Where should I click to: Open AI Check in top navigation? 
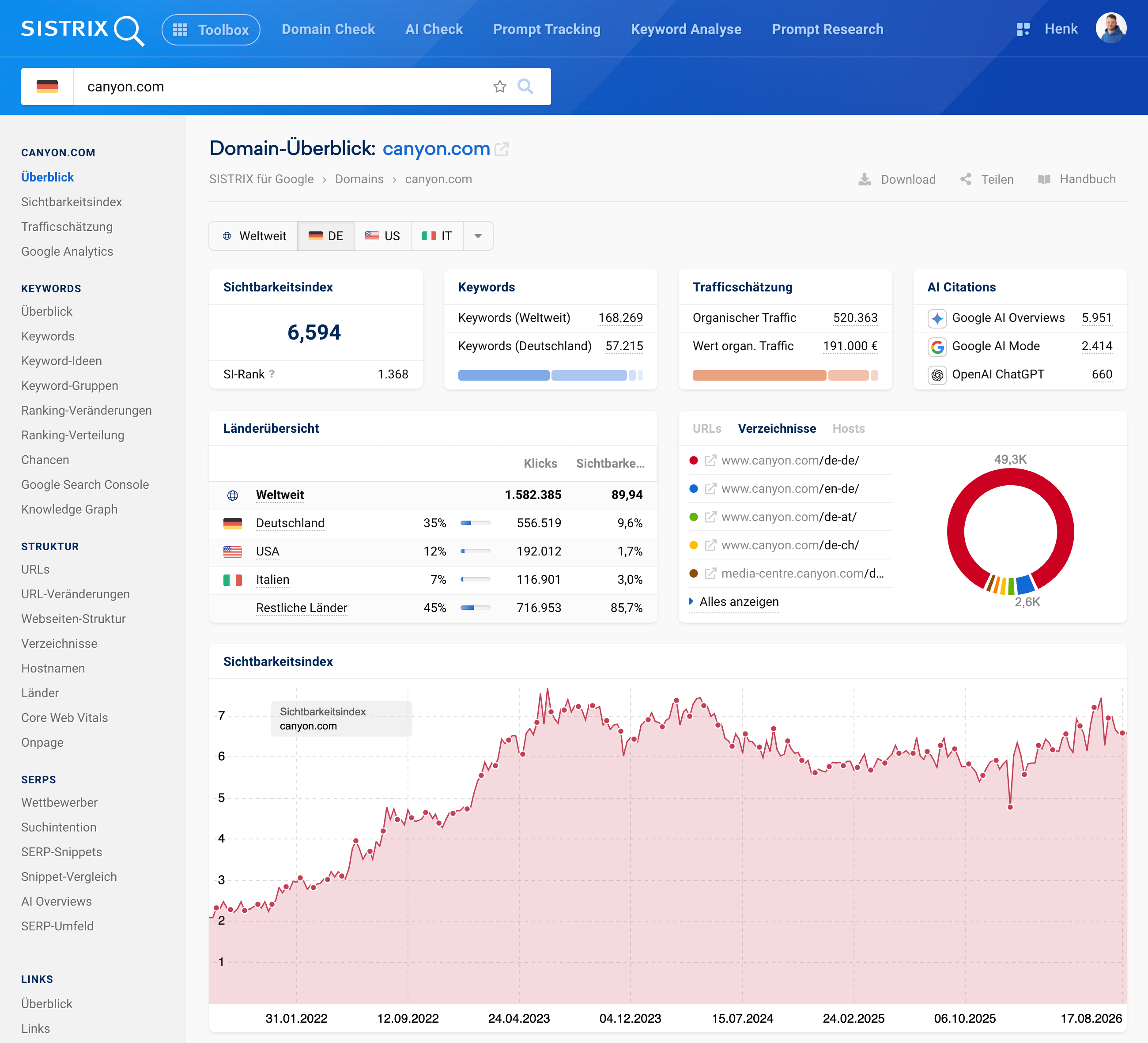[x=434, y=30]
